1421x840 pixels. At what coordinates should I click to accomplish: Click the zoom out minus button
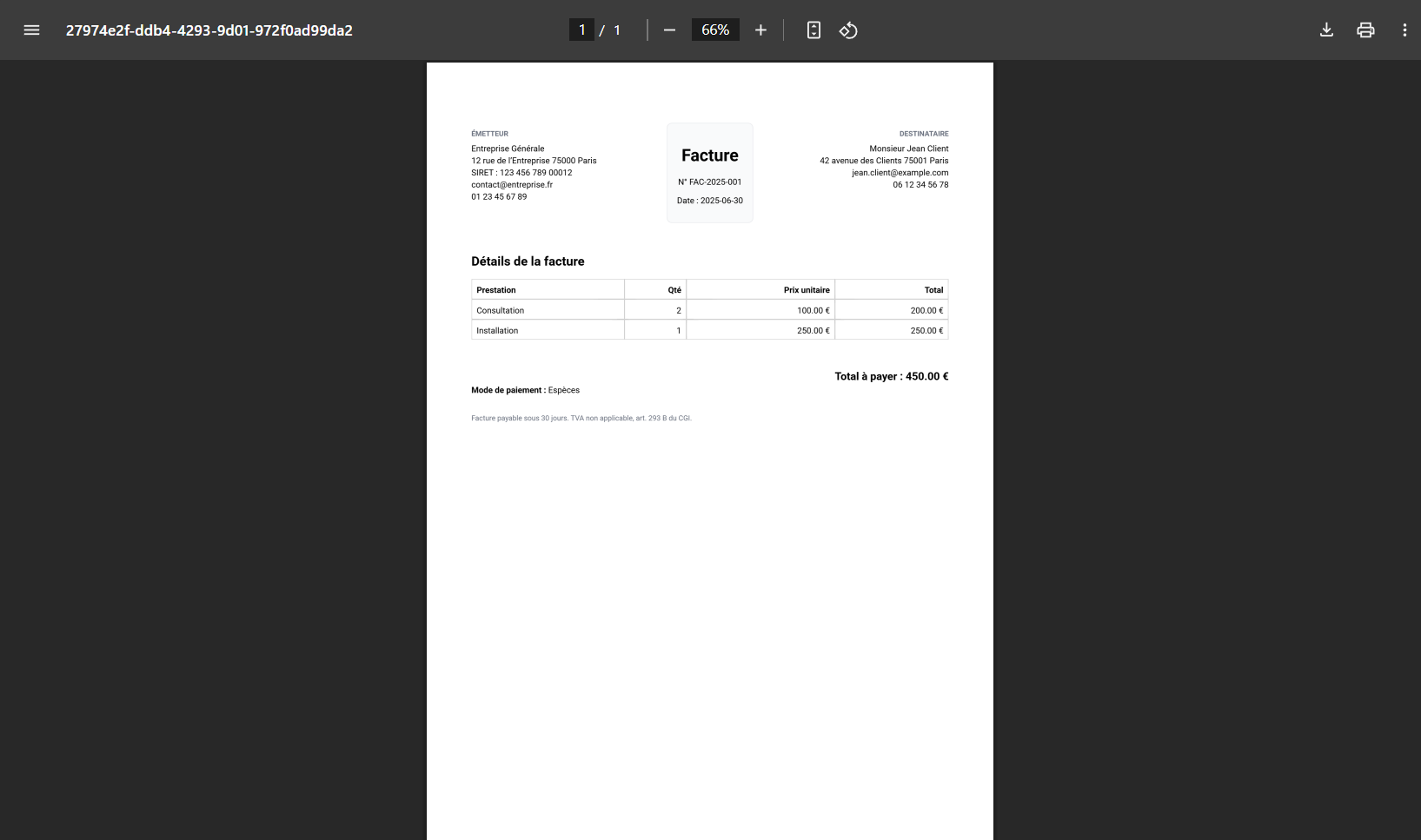pos(669,30)
